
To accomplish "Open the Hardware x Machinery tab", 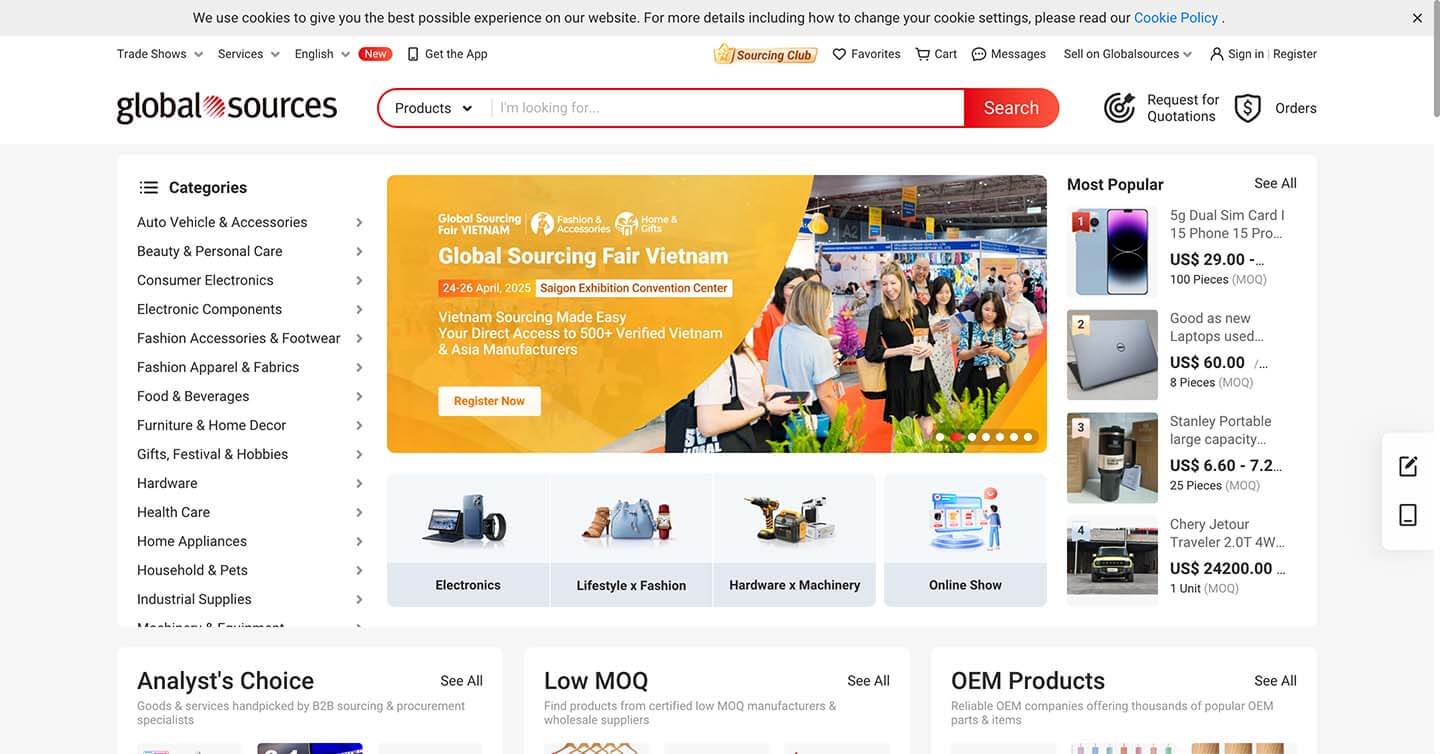I will (x=795, y=540).
